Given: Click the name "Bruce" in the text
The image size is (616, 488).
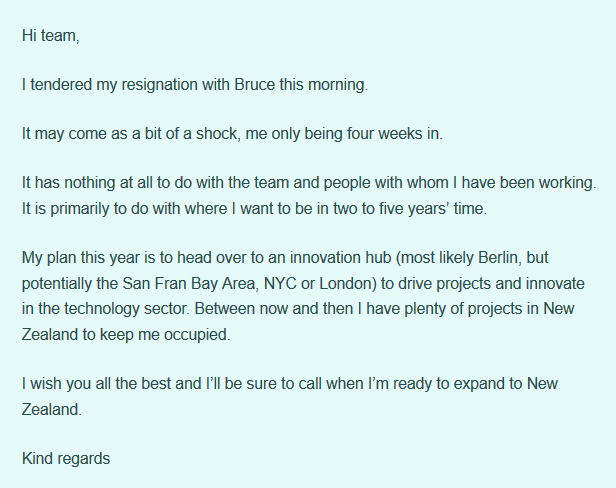Looking at the screenshot, I should pyautogui.click(x=255, y=84).
